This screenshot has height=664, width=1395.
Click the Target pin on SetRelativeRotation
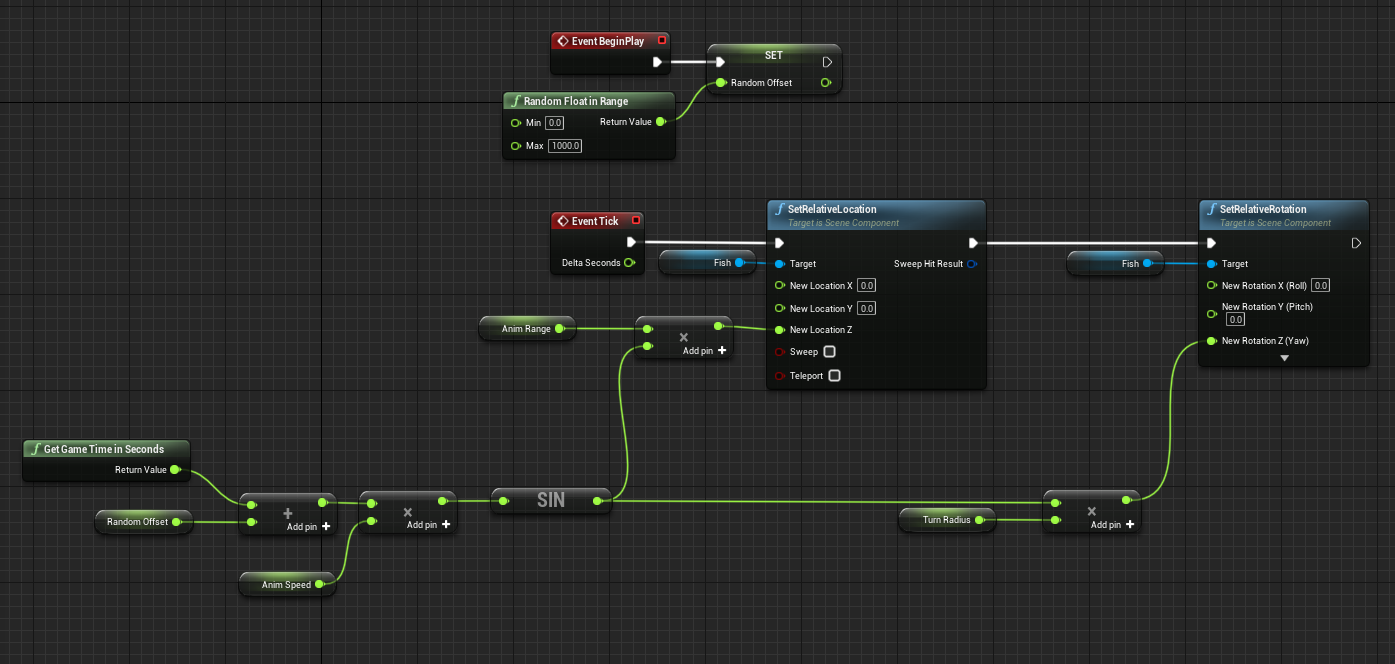point(1211,263)
